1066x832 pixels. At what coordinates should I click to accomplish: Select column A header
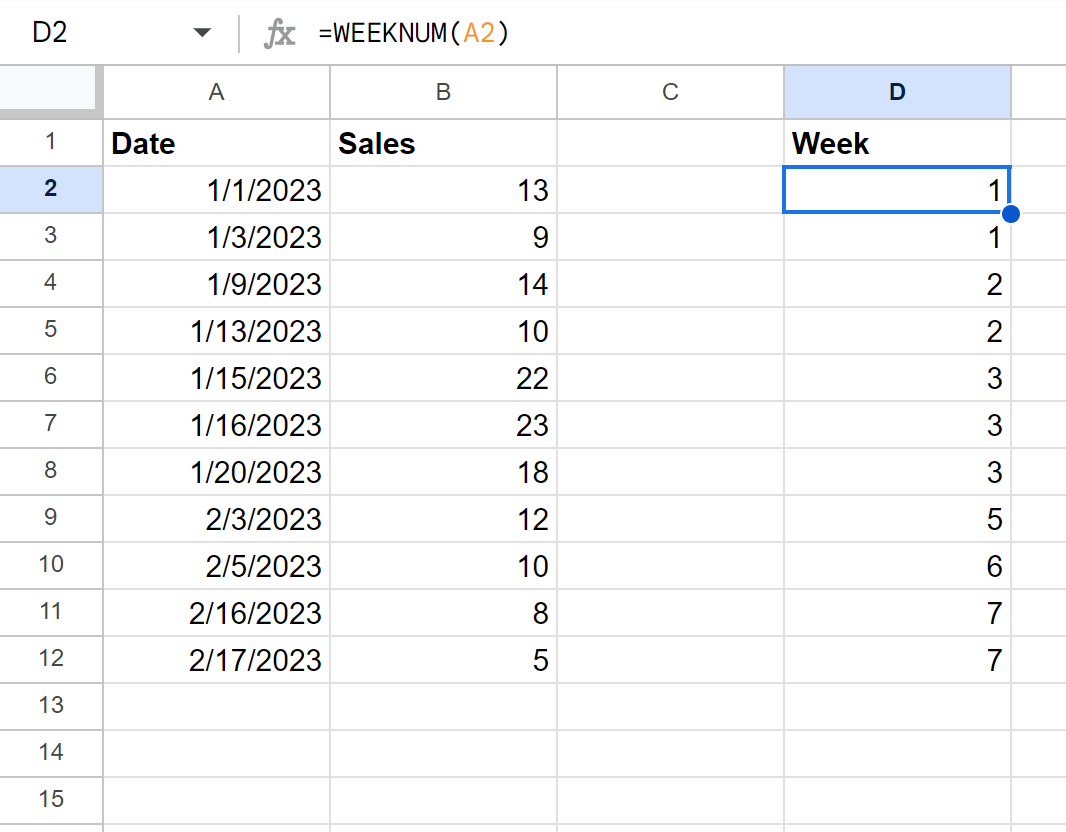pyautogui.click(x=216, y=92)
